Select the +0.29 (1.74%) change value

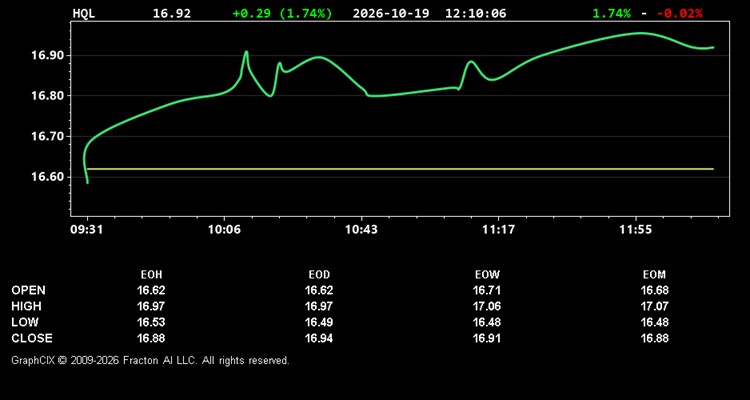(x=282, y=14)
